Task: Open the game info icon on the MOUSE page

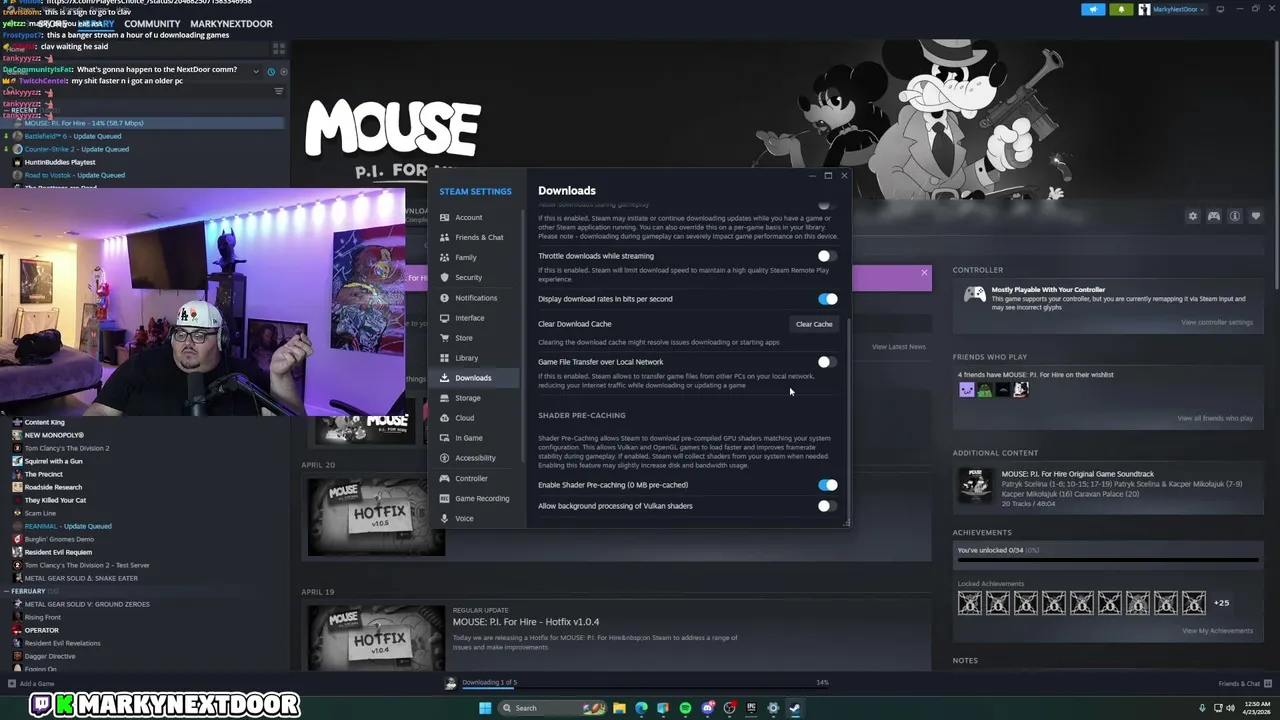Action: (x=1235, y=216)
